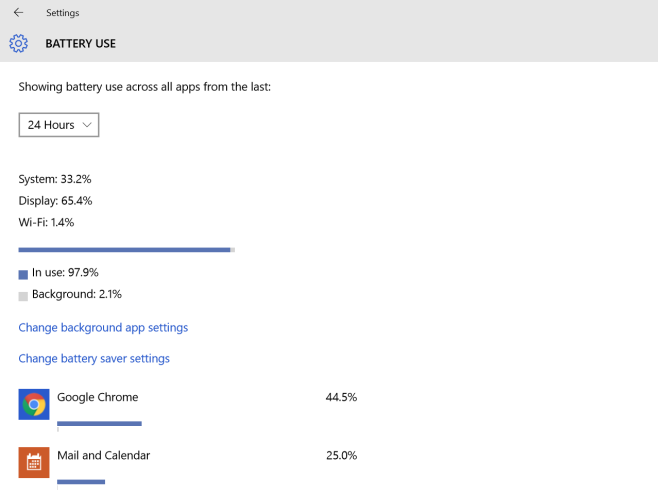The image size is (658, 492).
Task: Click the Background gray legend square
Action: [x=23, y=296]
